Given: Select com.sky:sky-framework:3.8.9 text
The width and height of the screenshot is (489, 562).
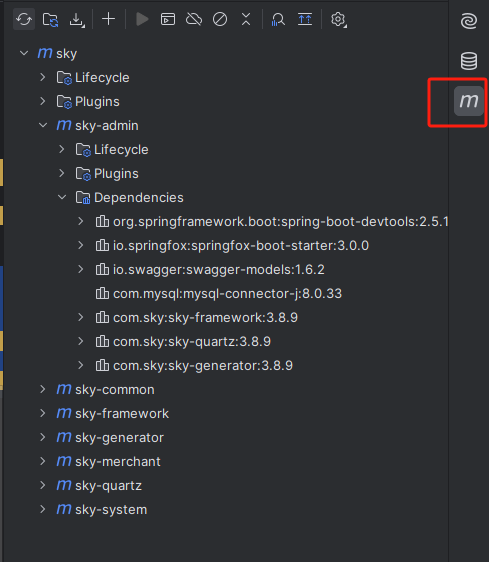Looking at the screenshot, I should [205, 318].
